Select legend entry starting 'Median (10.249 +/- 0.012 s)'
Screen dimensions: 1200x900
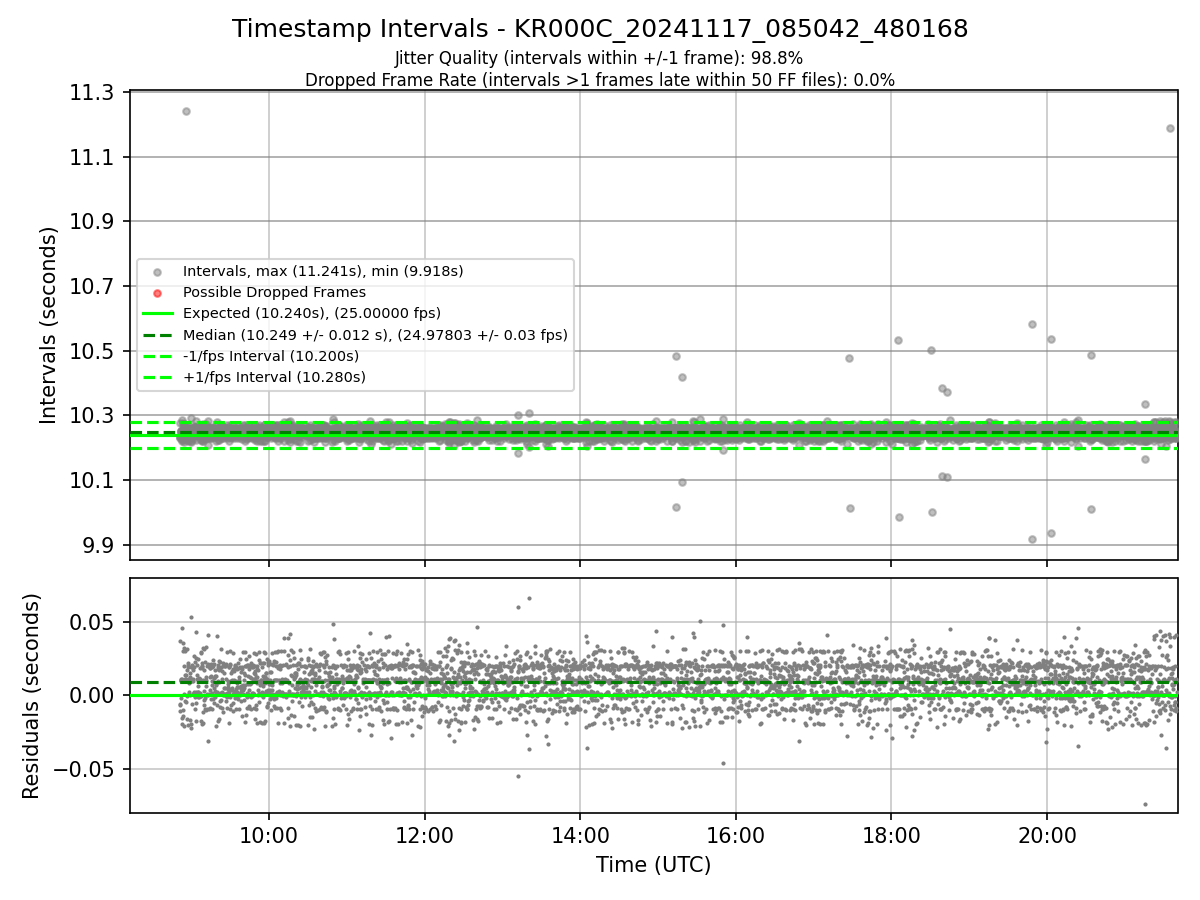tap(375, 335)
